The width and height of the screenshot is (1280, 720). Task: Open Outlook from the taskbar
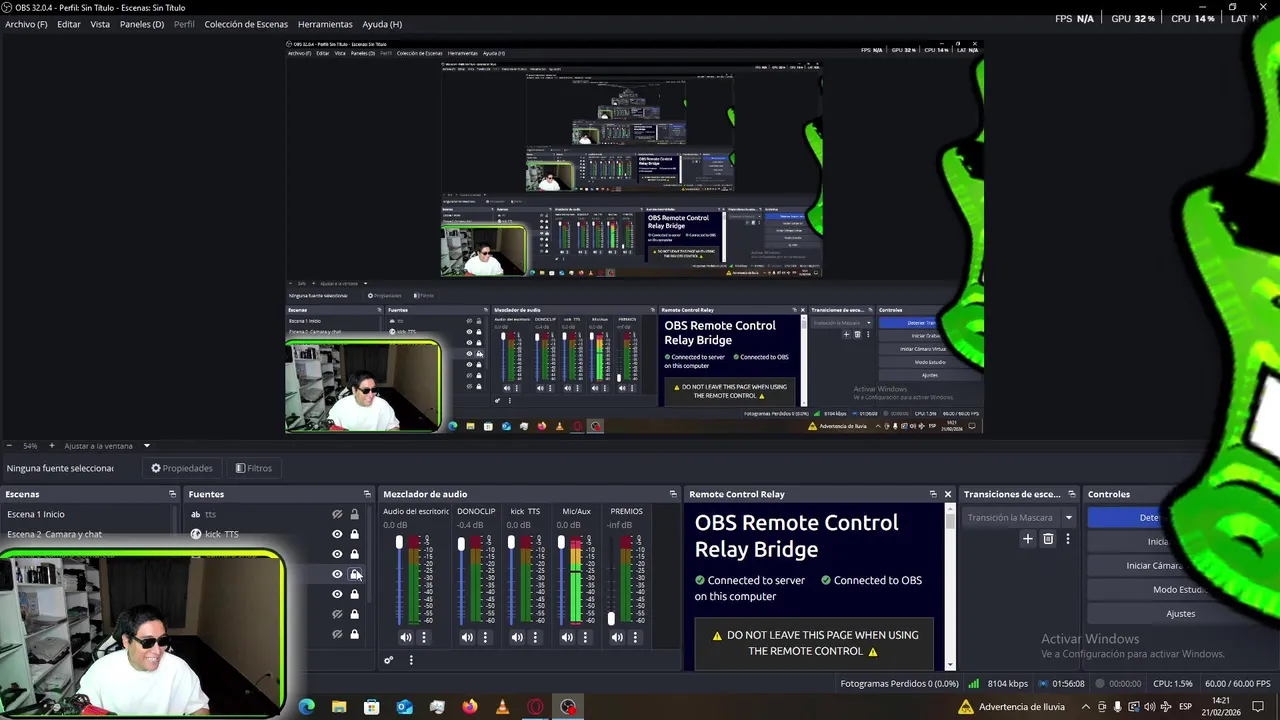[405, 707]
